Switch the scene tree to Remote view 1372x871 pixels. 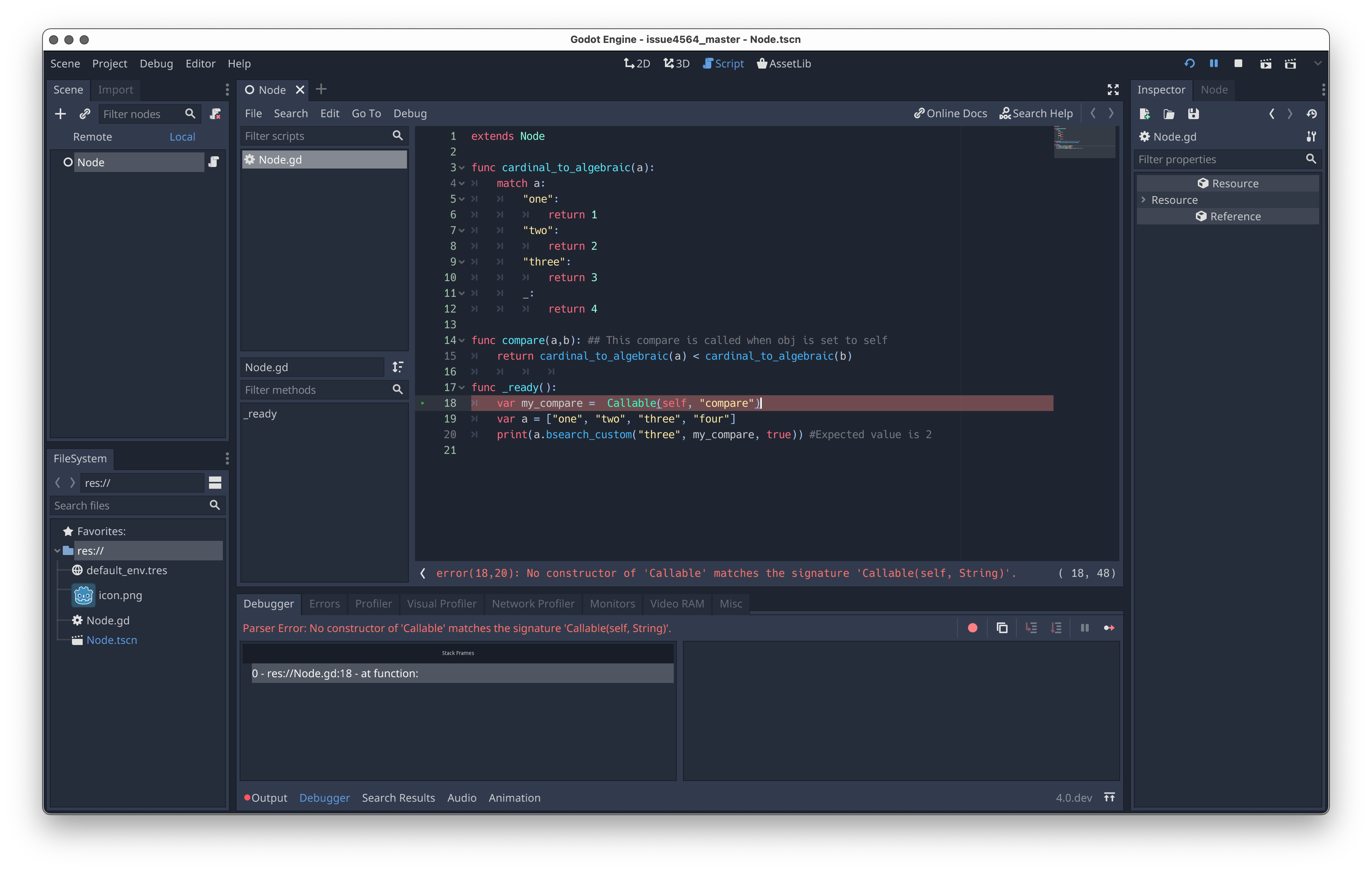coord(93,136)
